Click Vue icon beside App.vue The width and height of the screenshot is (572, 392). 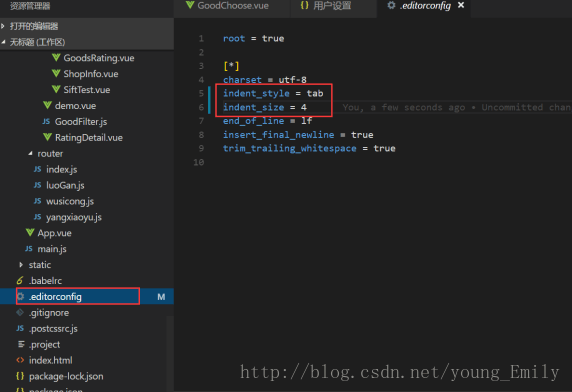pos(30,233)
